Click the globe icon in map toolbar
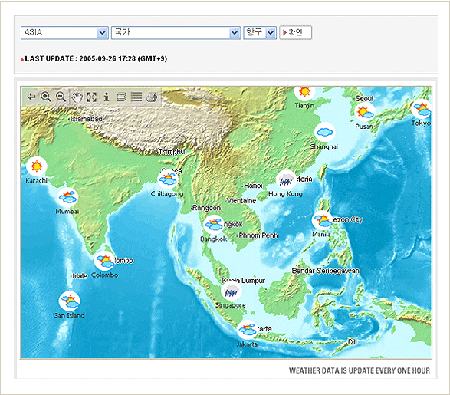Screen dimensions: 450x395 pos(152,97)
